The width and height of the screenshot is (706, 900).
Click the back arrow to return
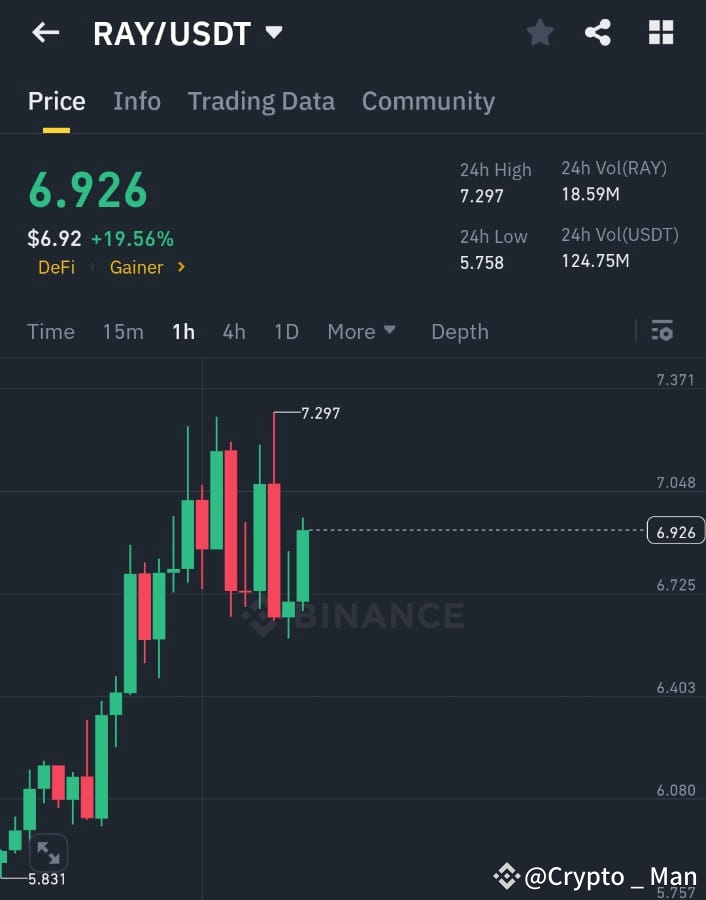(x=45, y=32)
